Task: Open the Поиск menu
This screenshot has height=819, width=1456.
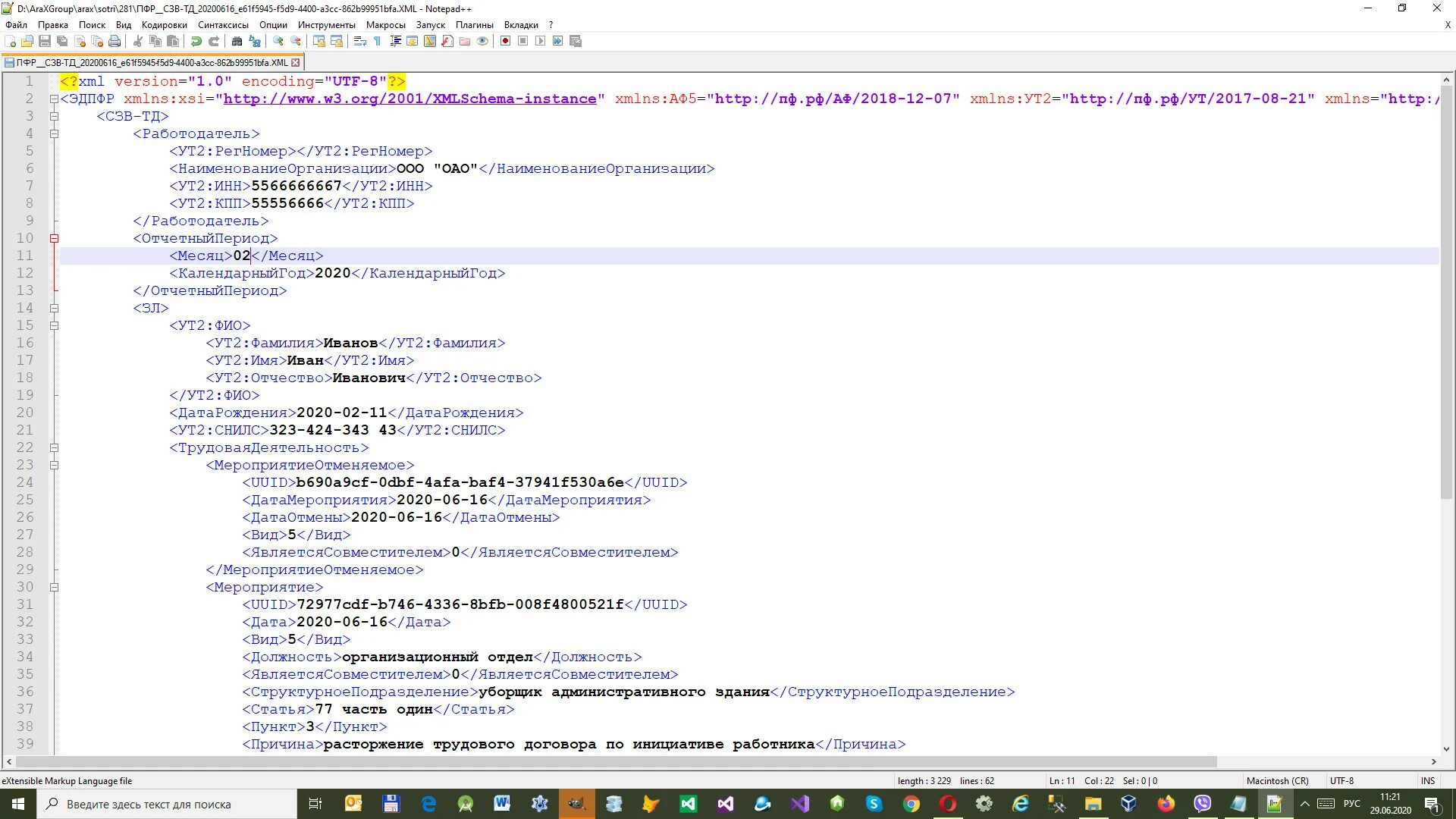Action: [x=92, y=25]
